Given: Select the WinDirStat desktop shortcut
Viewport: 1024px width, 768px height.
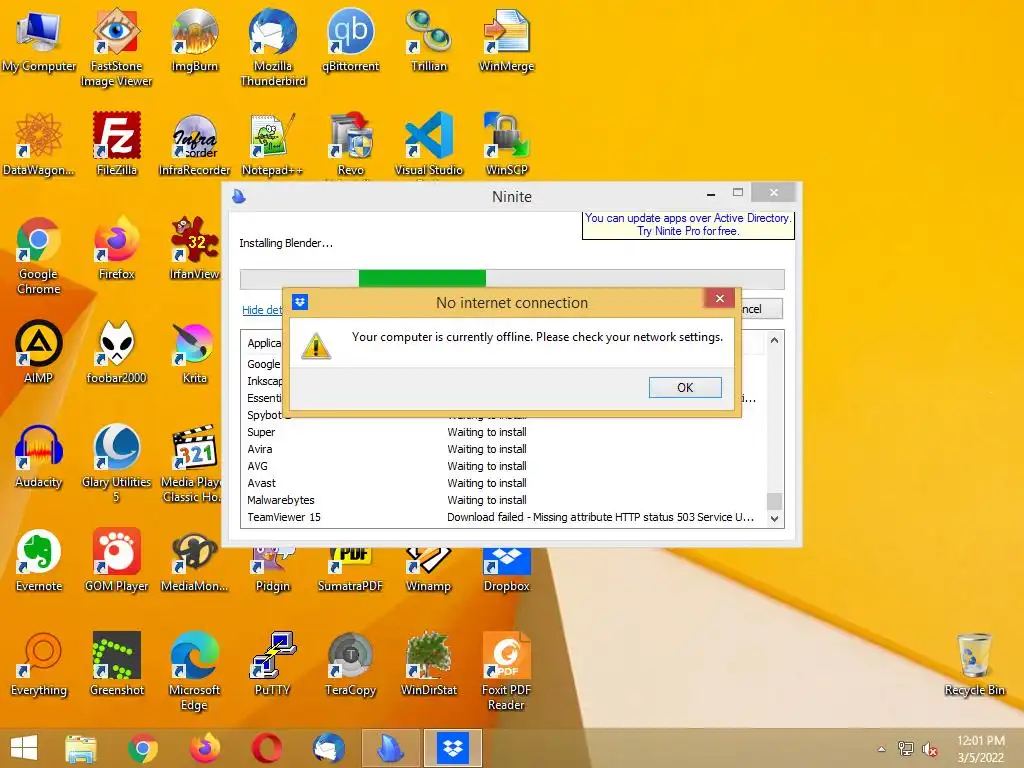Looking at the screenshot, I should pyautogui.click(x=428, y=664).
